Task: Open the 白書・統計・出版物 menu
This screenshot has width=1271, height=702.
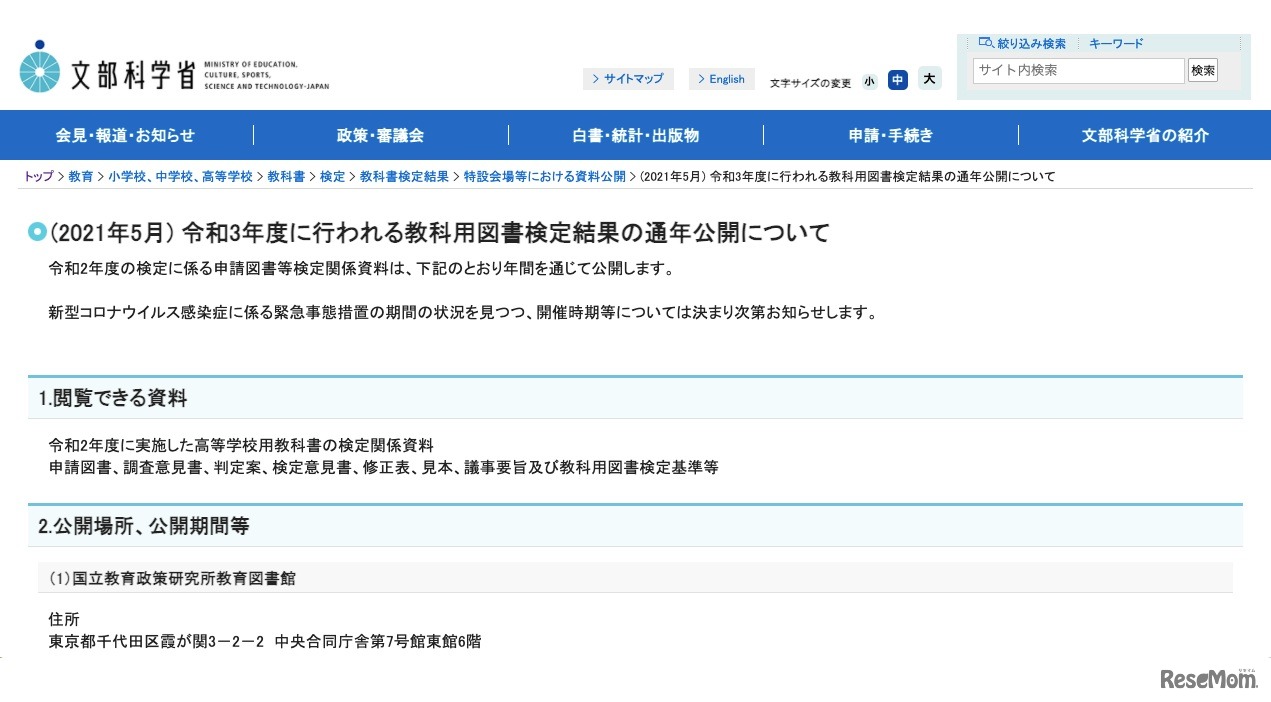Action: 636,135
